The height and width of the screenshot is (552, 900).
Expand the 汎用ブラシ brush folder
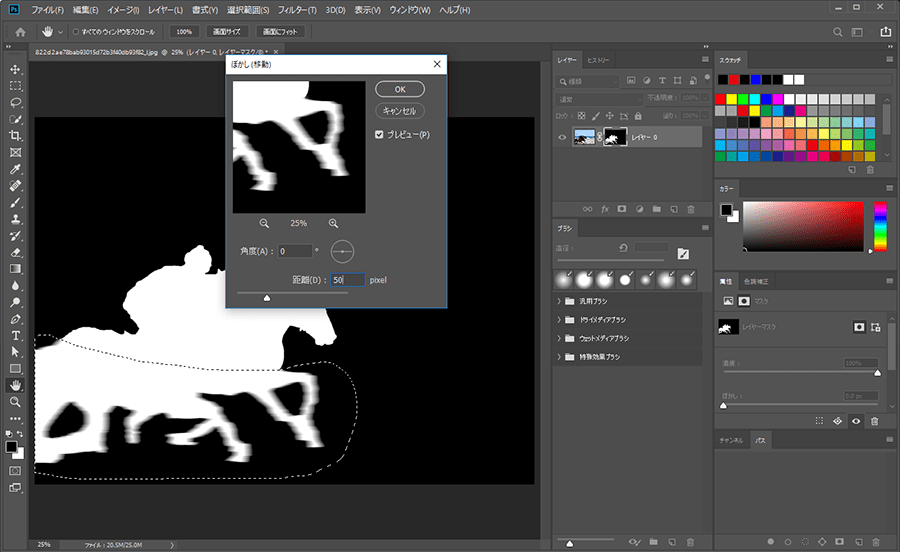click(x=560, y=301)
